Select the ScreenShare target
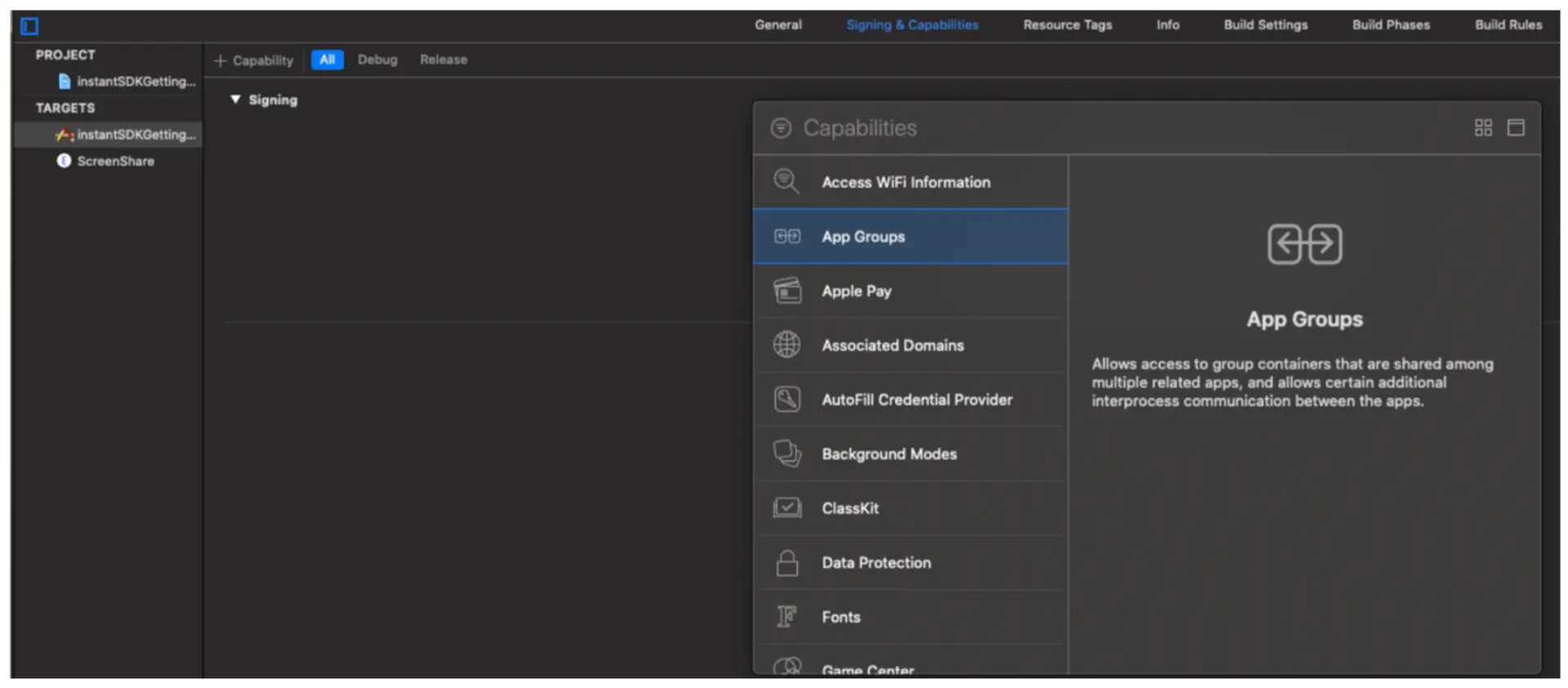The height and width of the screenshot is (688, 1568). 115,162
